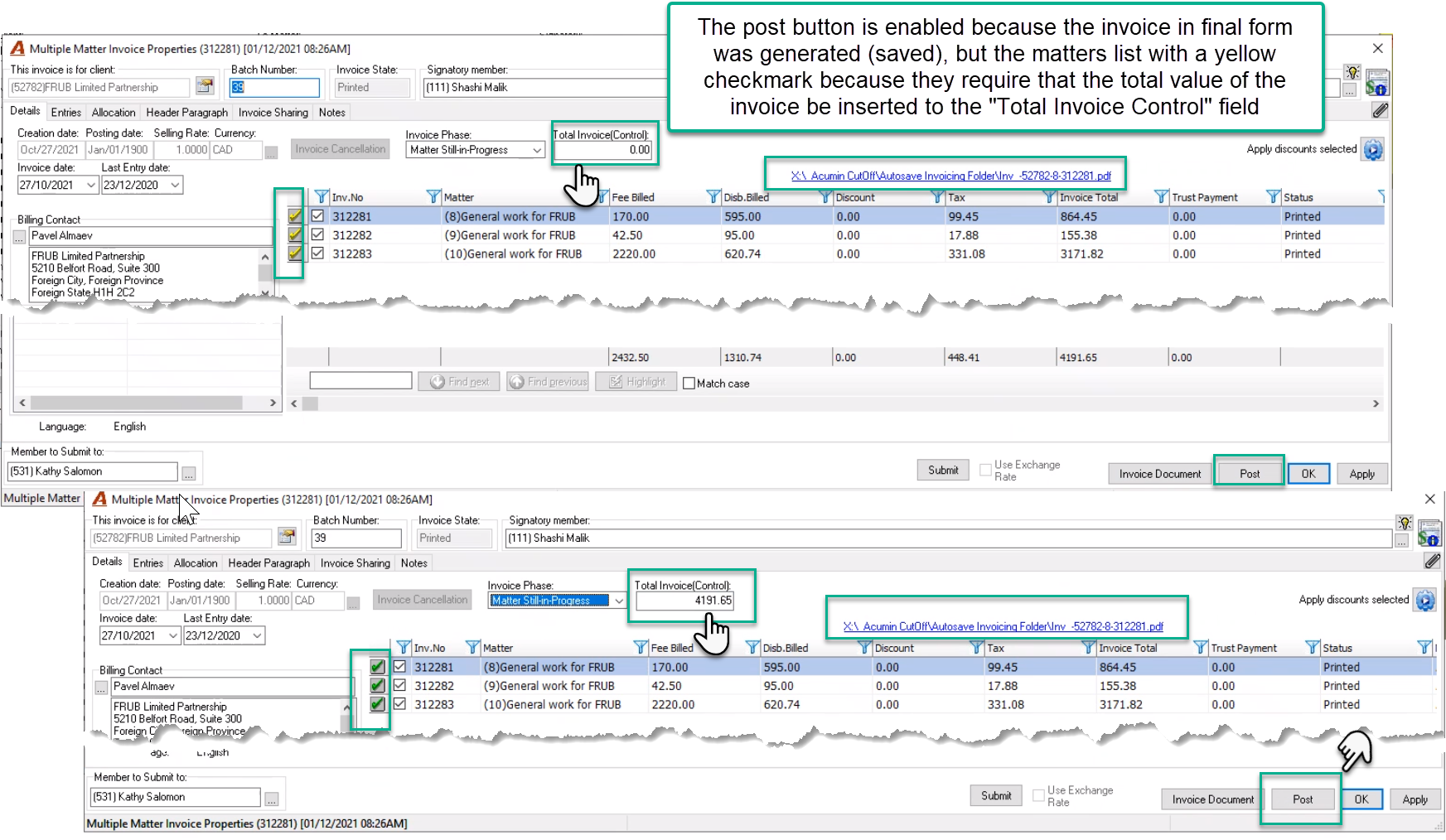This screenshot has width=1446, height=840.
Task: Click Apply discounts selected icon, upper window
Action: tap(1373, 150)
